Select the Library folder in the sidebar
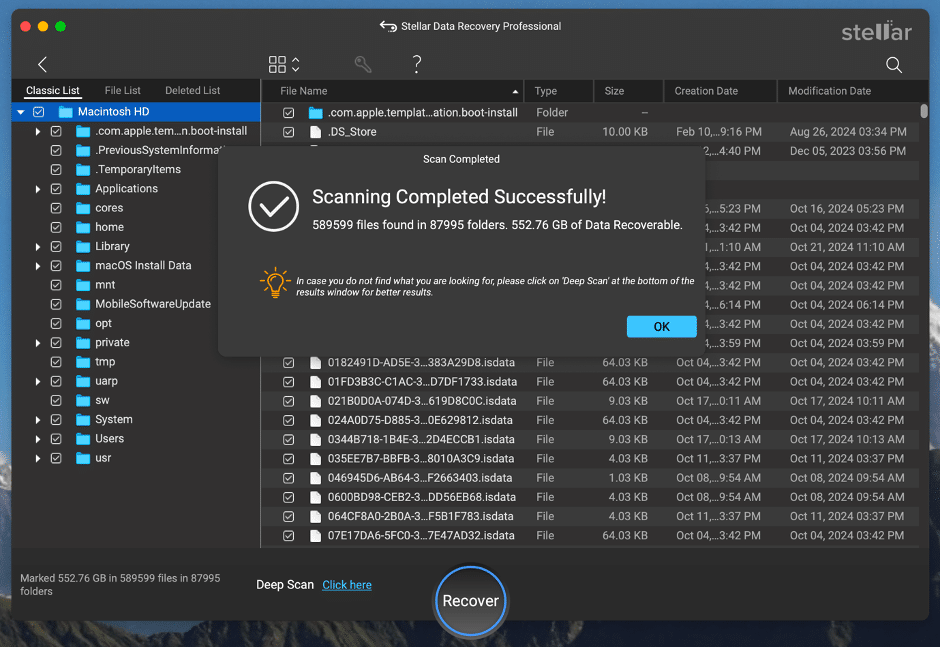Screen dimensions: 941x647 tap(112, 246)
